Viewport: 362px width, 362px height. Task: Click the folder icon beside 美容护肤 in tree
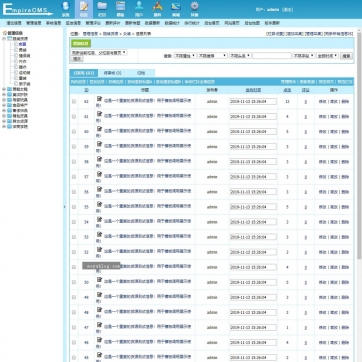[9, 95]
